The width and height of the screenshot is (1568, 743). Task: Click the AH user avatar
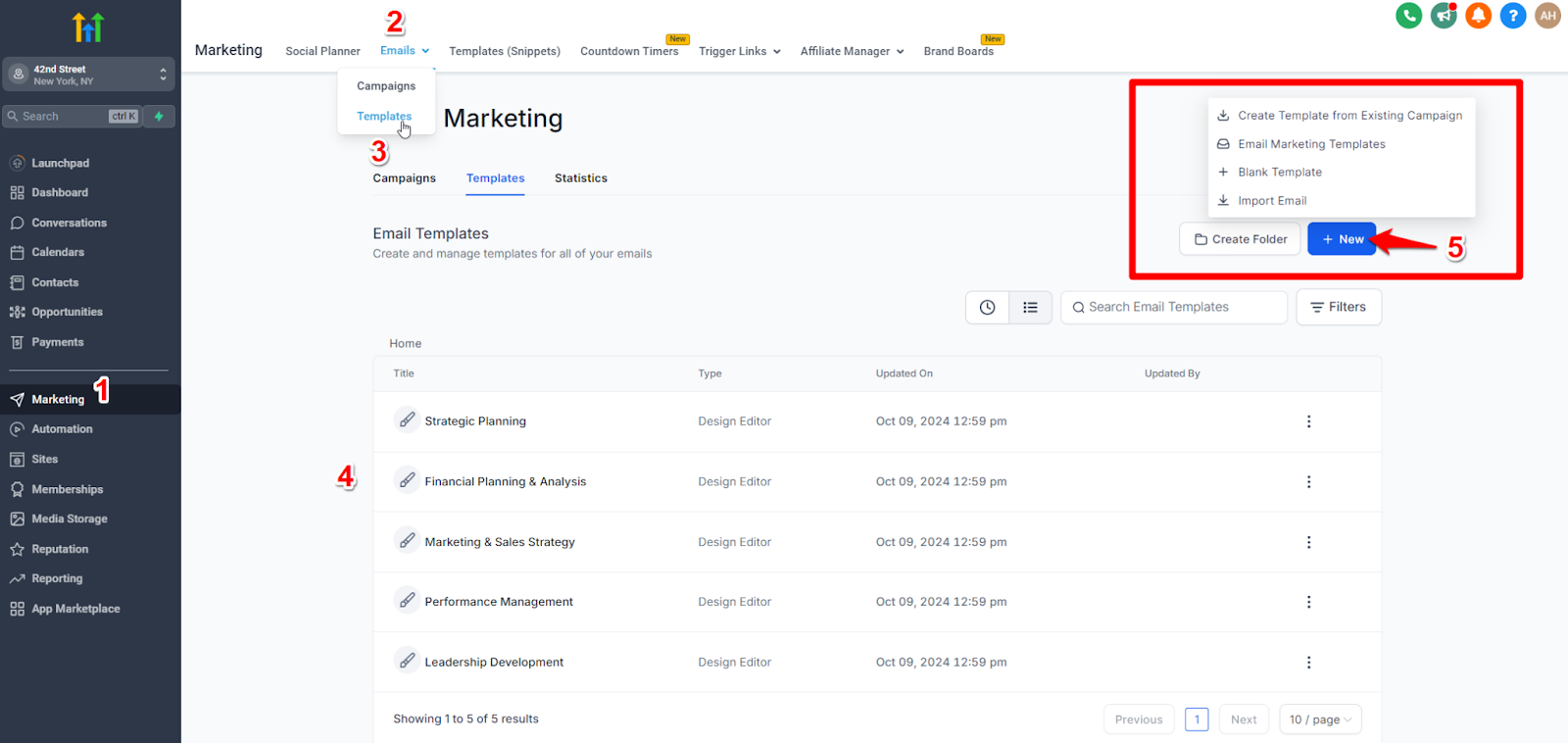pos(1547,16)
